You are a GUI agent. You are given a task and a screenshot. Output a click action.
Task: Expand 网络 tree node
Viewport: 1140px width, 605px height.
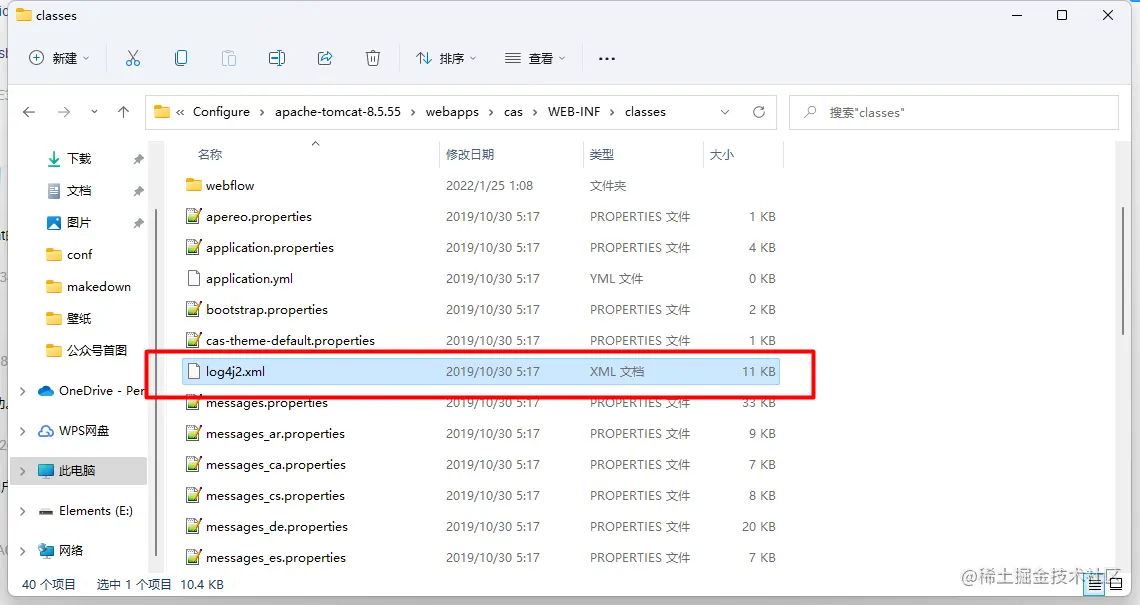pos(23,551)
